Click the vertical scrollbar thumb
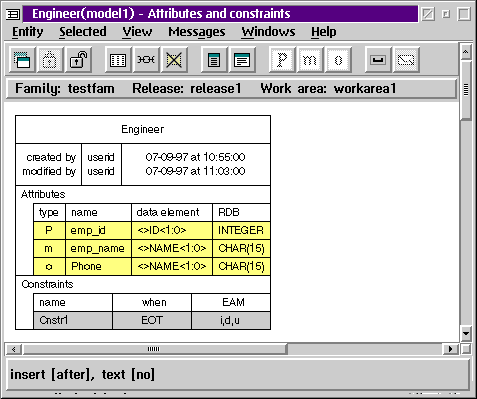This screenshot has height=399, width=477. (x=466, y=90)
